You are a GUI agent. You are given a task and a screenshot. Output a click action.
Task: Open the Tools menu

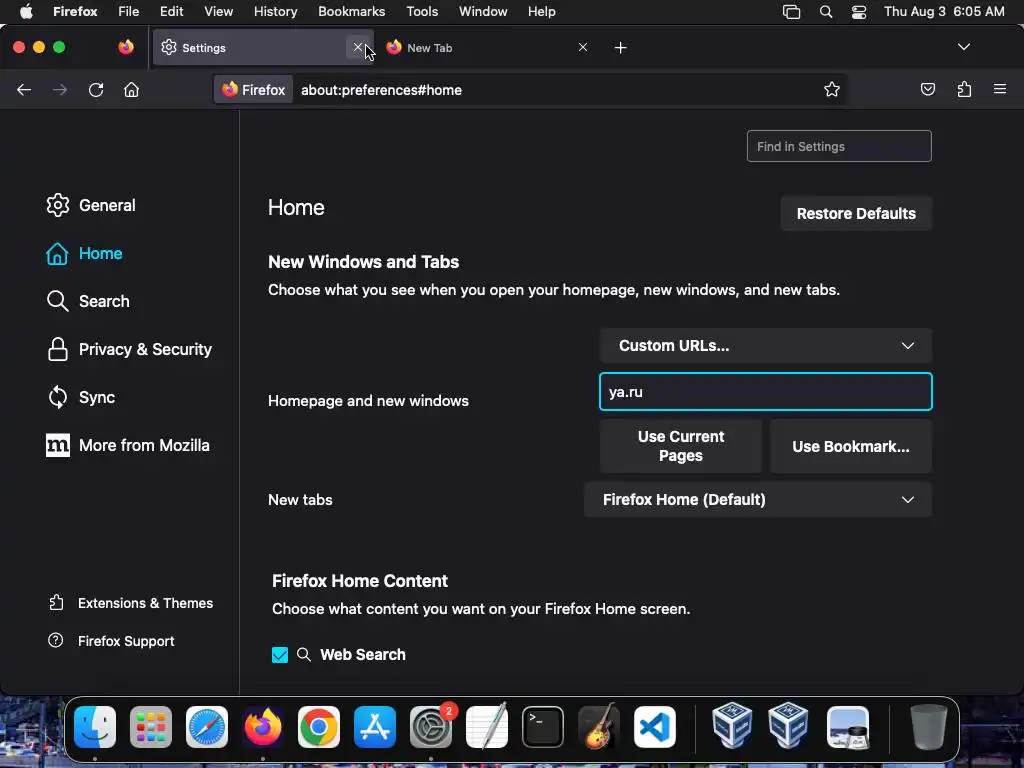pos(422,12)
